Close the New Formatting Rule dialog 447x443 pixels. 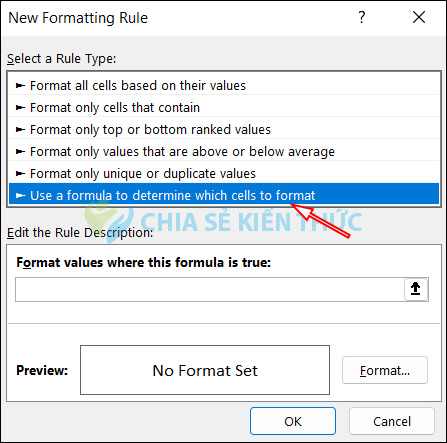(x=419, y=17)
